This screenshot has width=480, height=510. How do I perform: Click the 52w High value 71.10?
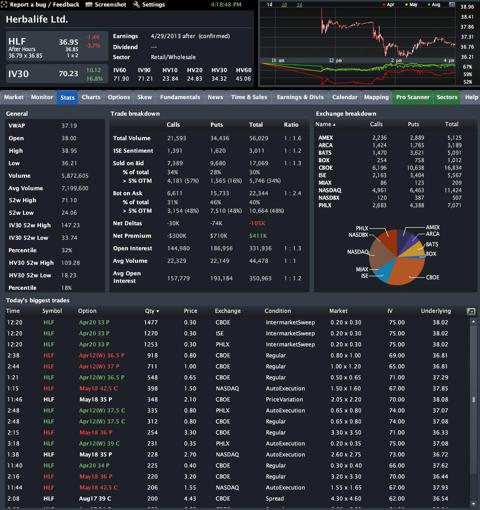[69, 200]
